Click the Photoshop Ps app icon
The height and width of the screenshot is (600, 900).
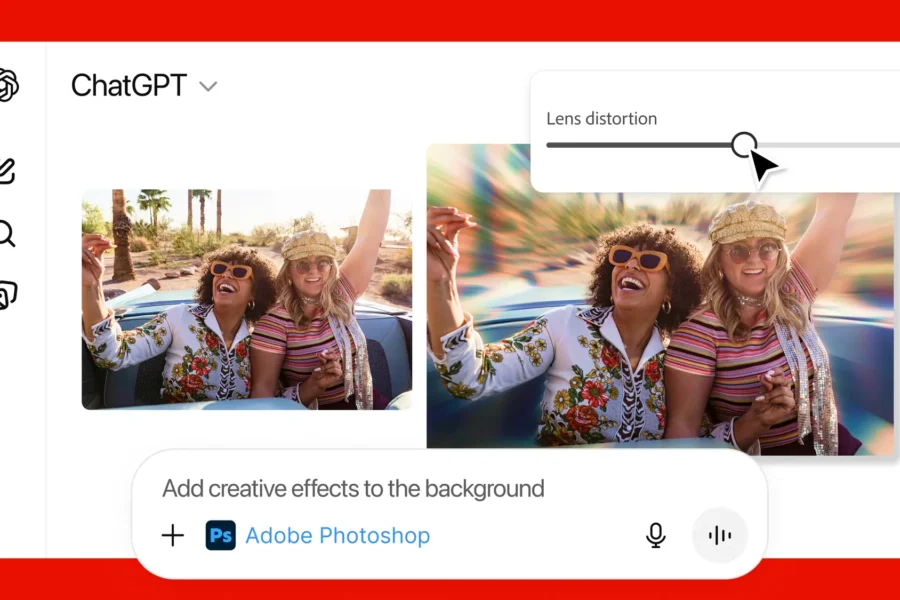tap(221, 535)
